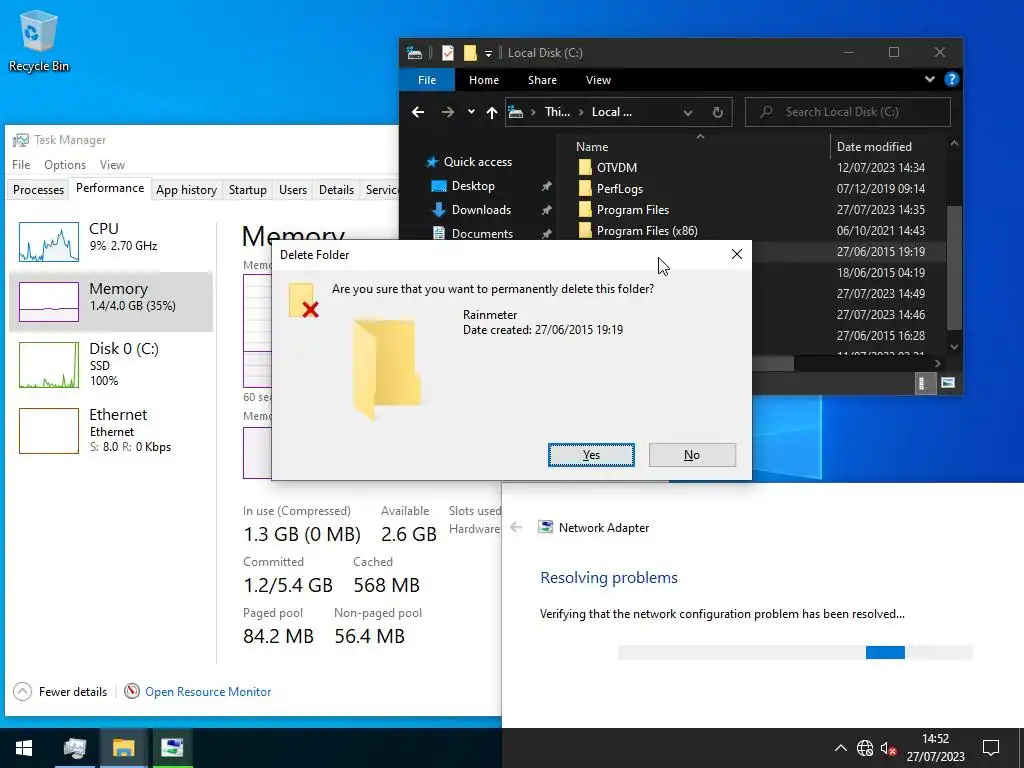Open Customize Quick Access Toolbar dropdown
The width and height of the screenshot is (1024, 768).
click(488, 54)
